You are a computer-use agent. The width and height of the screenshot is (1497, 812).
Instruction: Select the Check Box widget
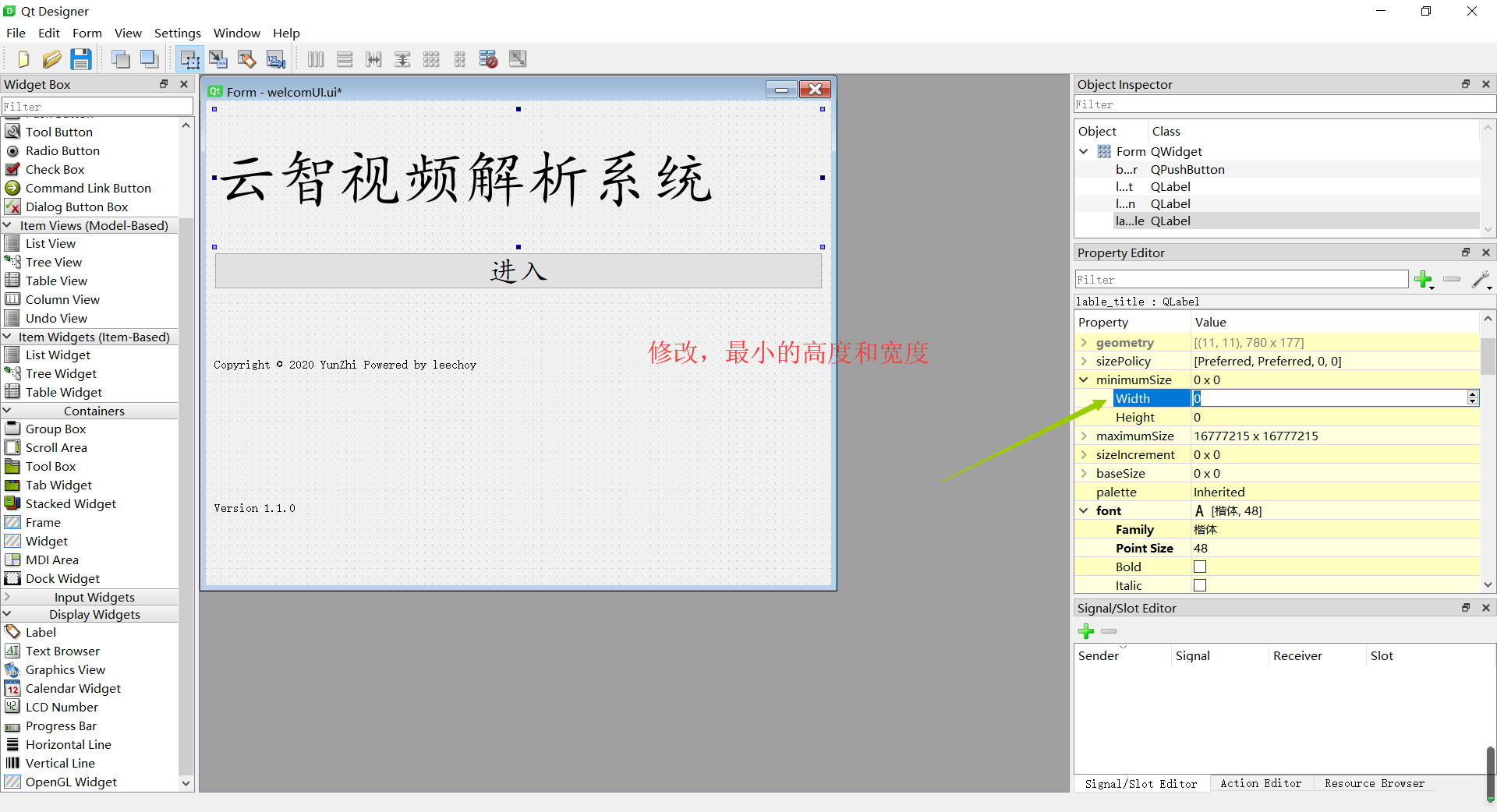55,169
